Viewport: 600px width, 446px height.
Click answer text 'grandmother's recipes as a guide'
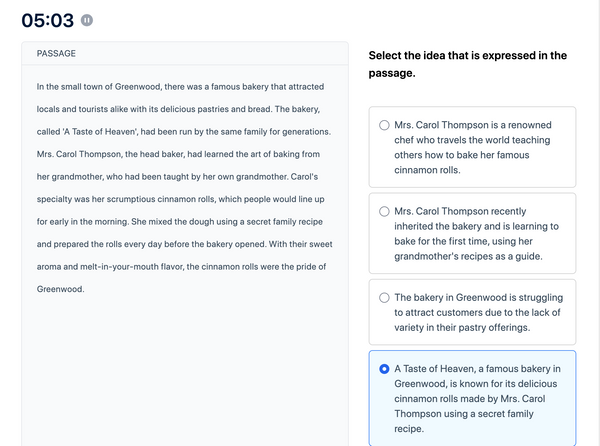[x=476, y=256]
